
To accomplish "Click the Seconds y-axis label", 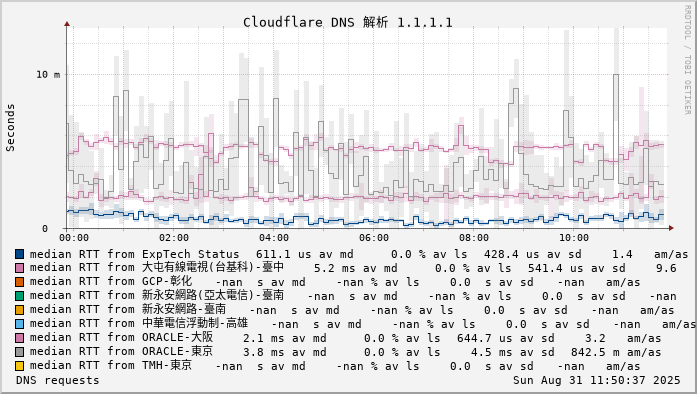I will (x=10, y=128).
